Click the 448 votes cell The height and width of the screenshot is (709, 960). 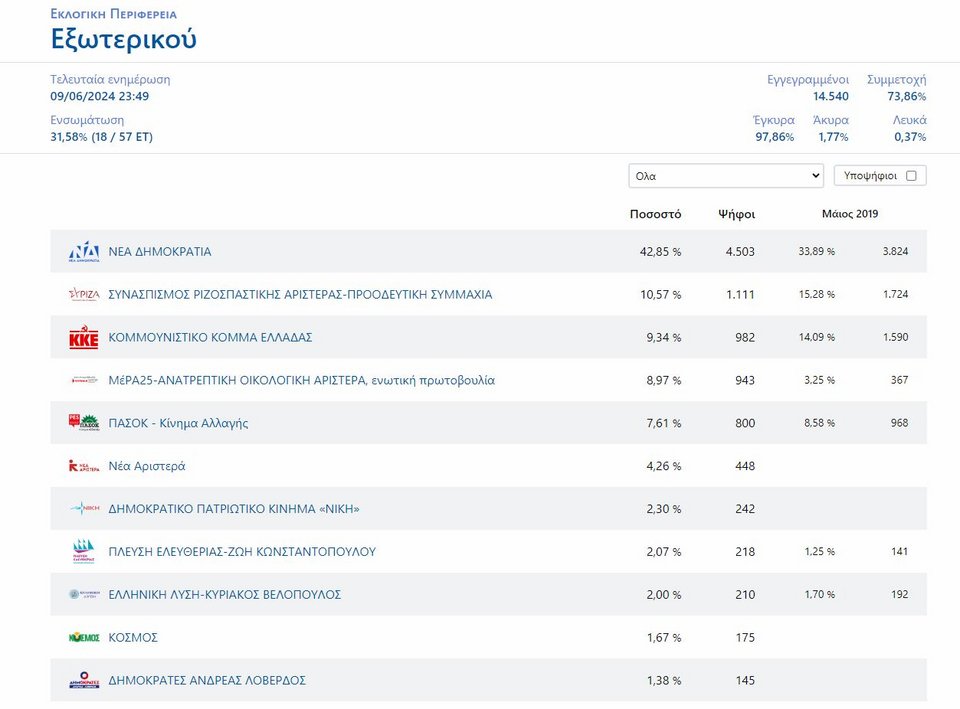click(x=745, y=466)
